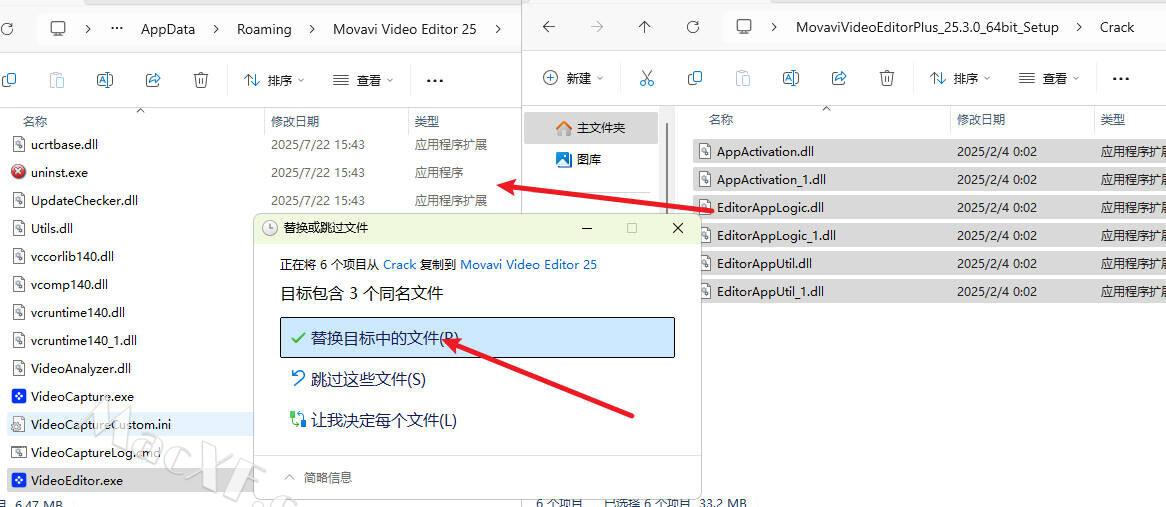The width and height of the screenshot is (1166, 507).
Task: Click Refresh icon in right window
Action: point(693,28)
